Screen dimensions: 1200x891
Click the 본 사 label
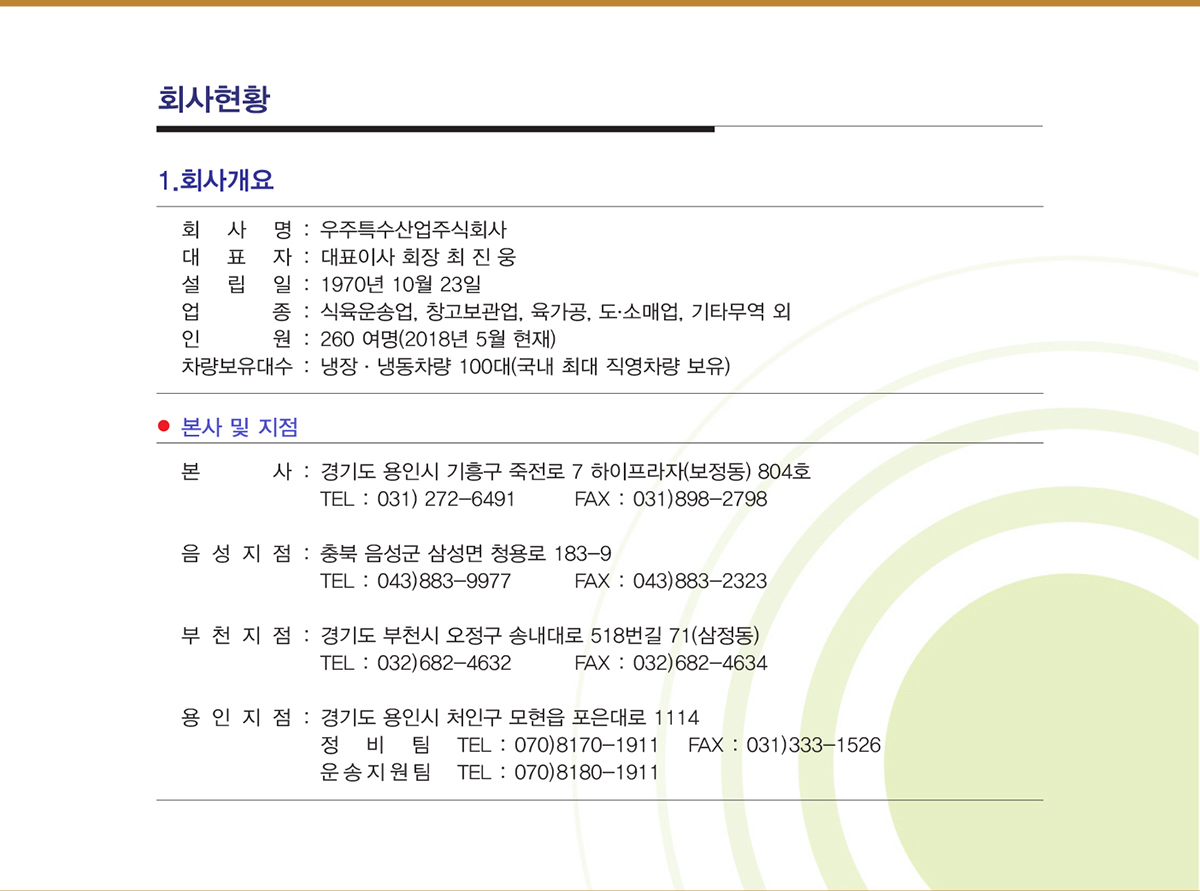[236, 471]
